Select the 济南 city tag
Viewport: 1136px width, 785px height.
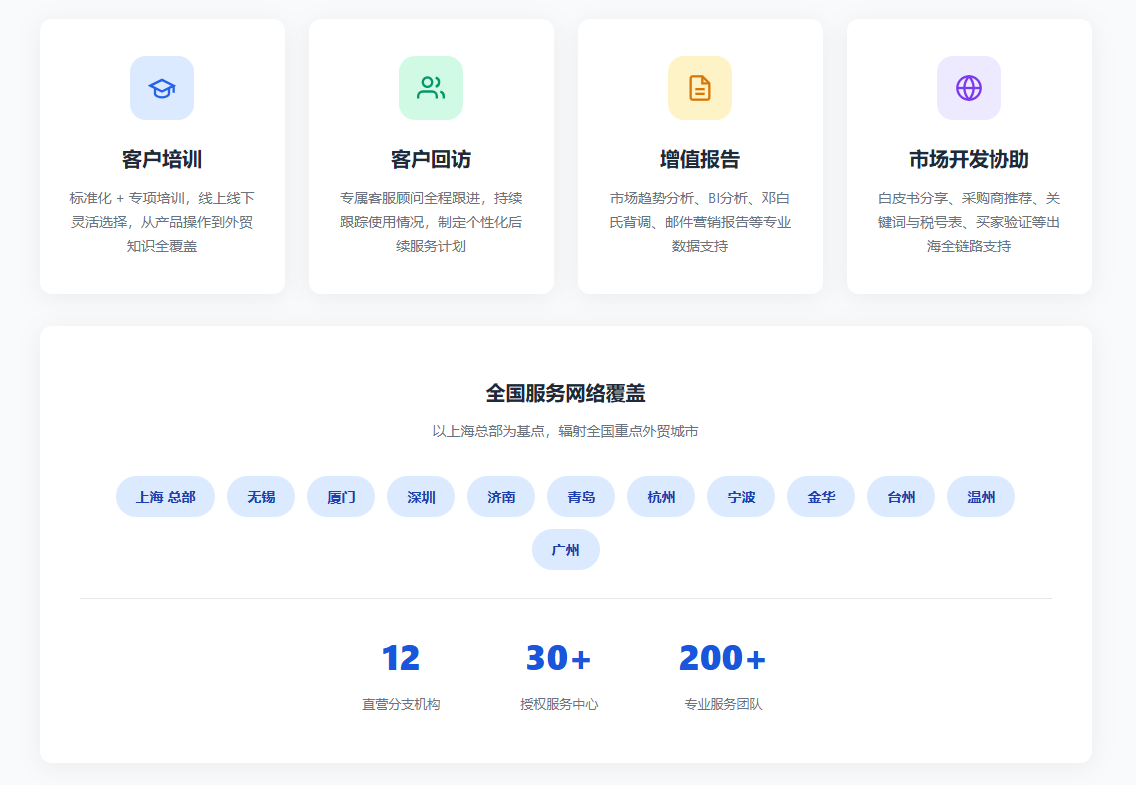click(x=501, y=497)
